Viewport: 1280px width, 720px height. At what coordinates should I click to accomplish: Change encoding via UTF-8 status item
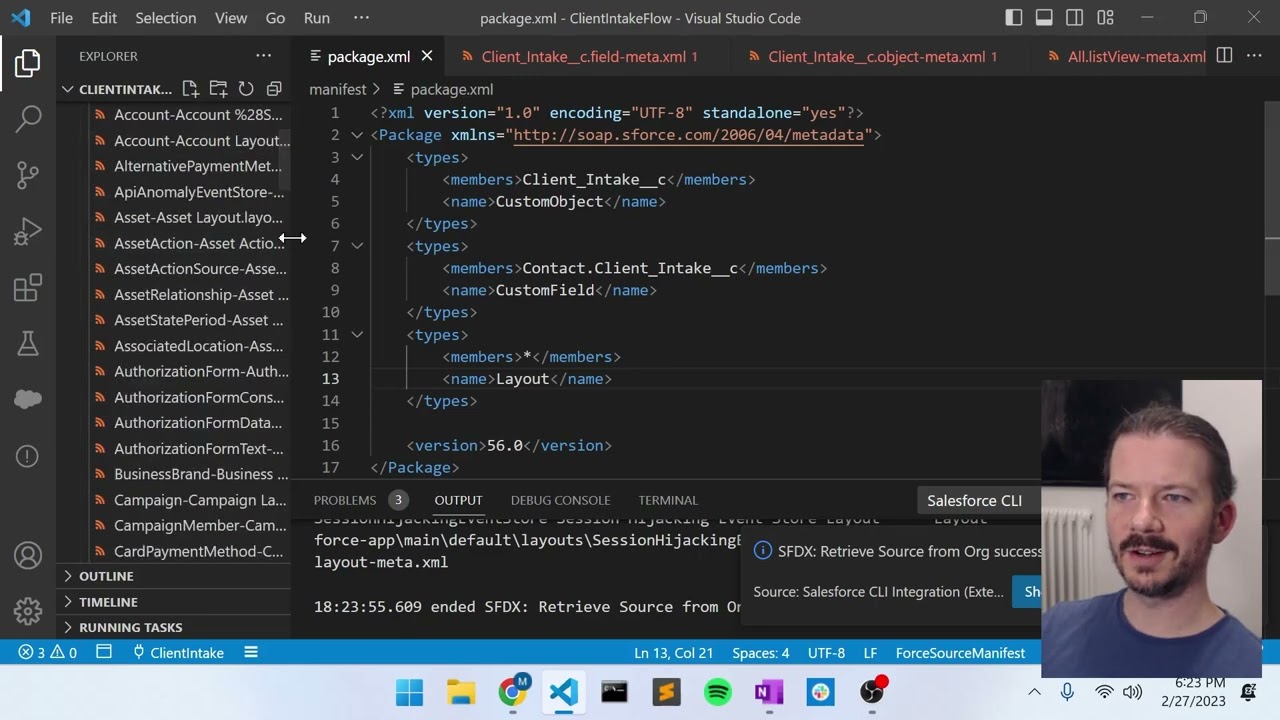(826, 653)
